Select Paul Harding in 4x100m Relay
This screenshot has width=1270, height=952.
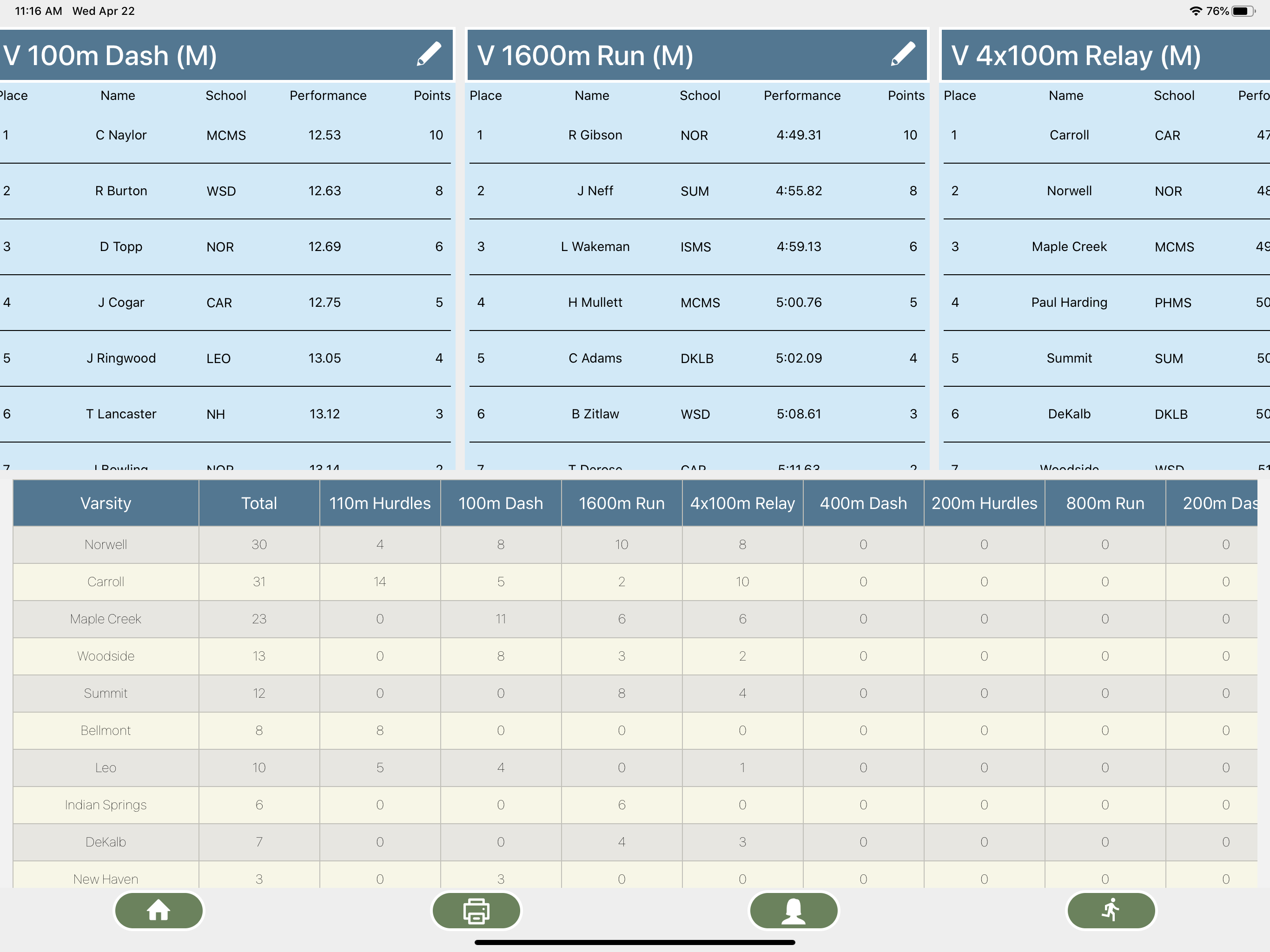coord(1069,302)
